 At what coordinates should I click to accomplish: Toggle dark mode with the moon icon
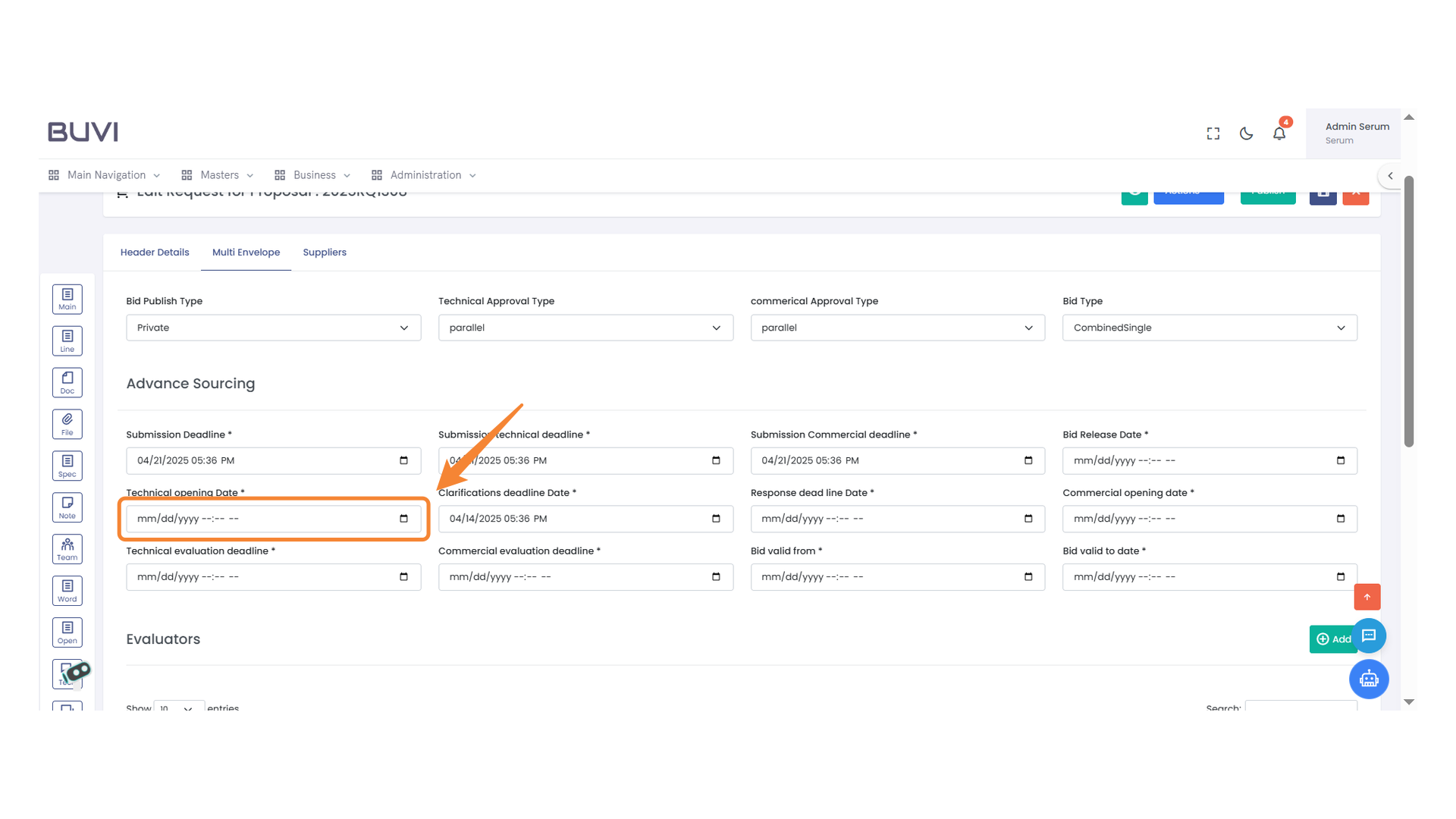pyautogui.click(x=1246, y=133)
